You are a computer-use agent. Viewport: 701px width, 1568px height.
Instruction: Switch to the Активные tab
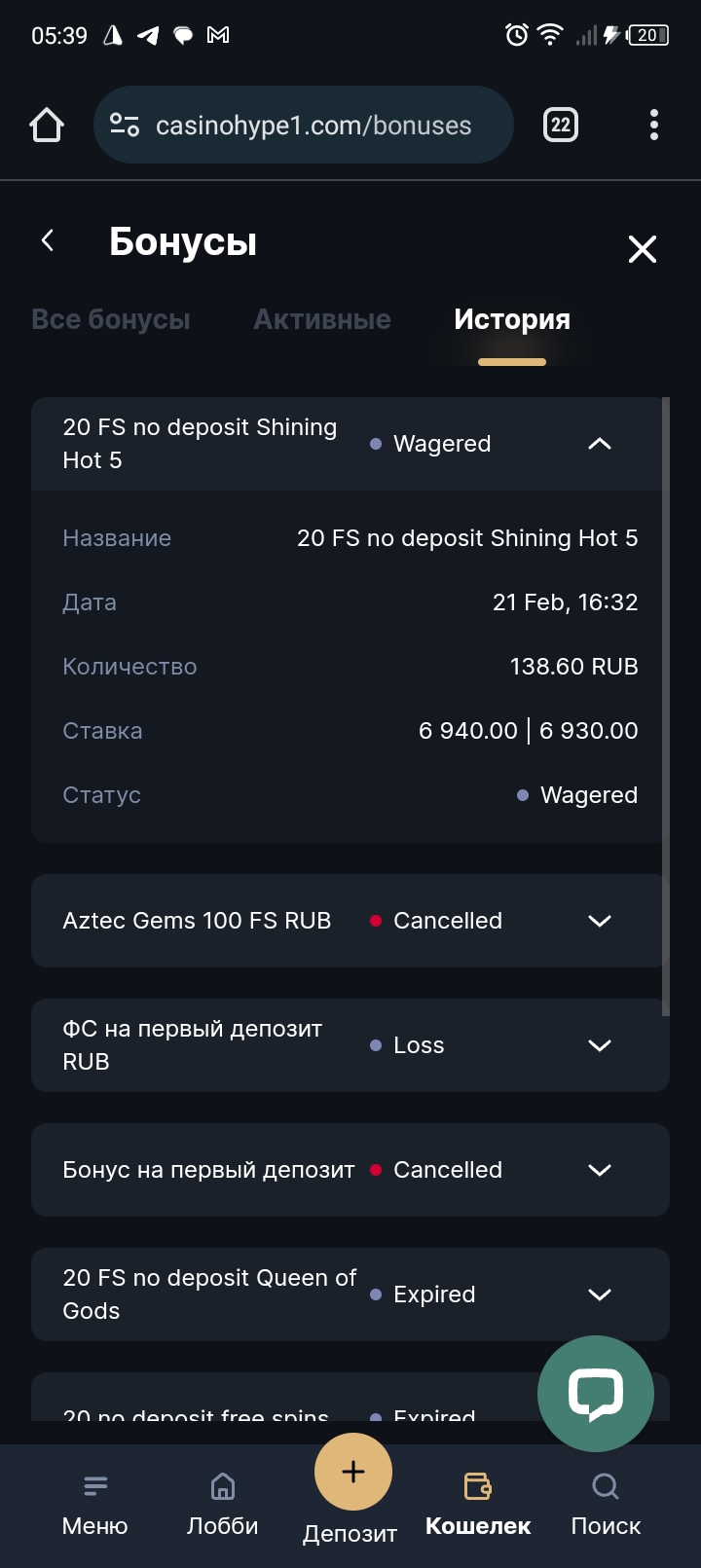(x=322, y=319)
